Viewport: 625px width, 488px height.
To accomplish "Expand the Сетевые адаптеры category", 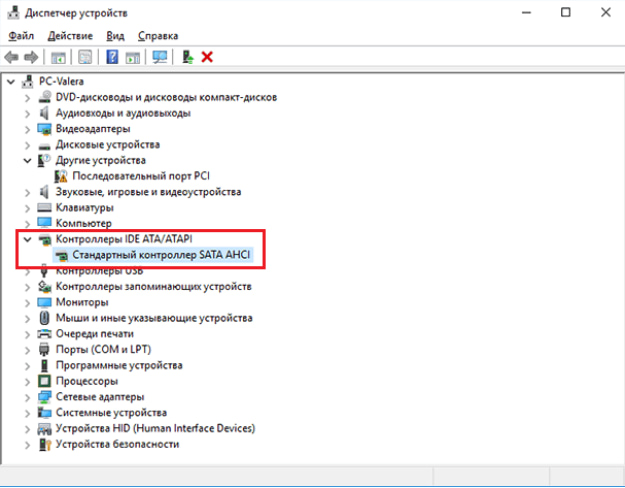I will coord(27,397).
